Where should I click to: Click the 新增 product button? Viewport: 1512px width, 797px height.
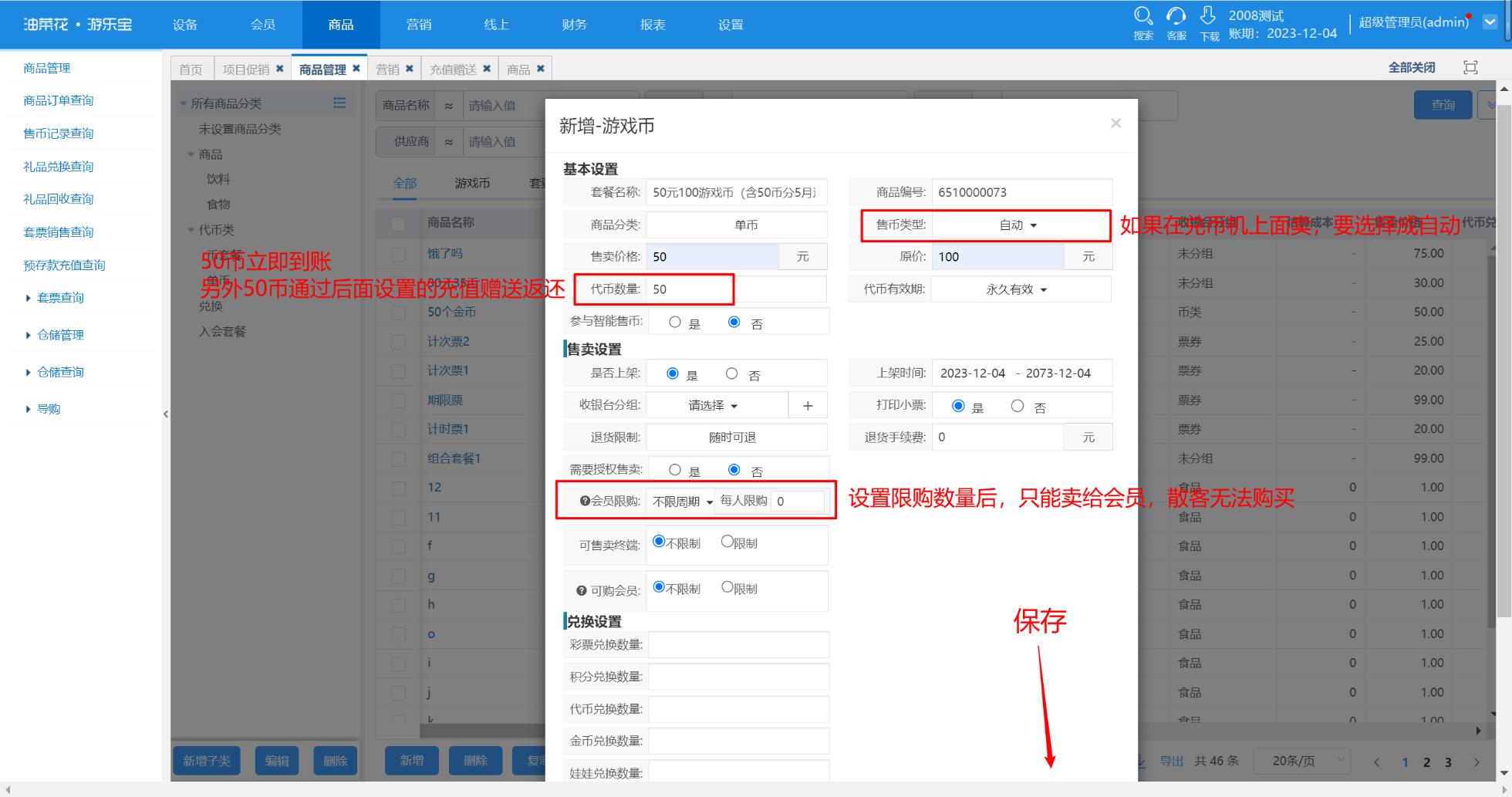tap(412, 761)
